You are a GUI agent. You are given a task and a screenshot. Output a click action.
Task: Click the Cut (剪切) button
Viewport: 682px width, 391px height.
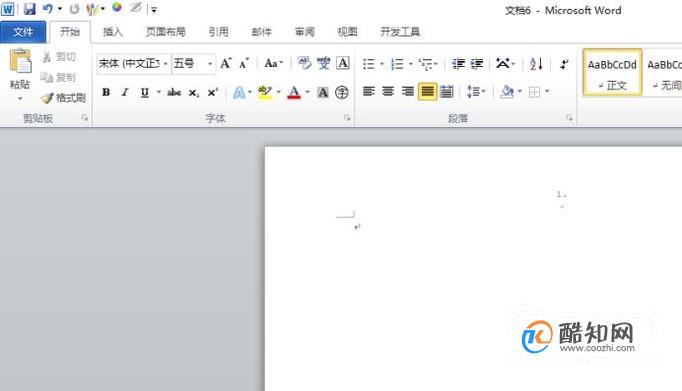[x=59, y=57]
